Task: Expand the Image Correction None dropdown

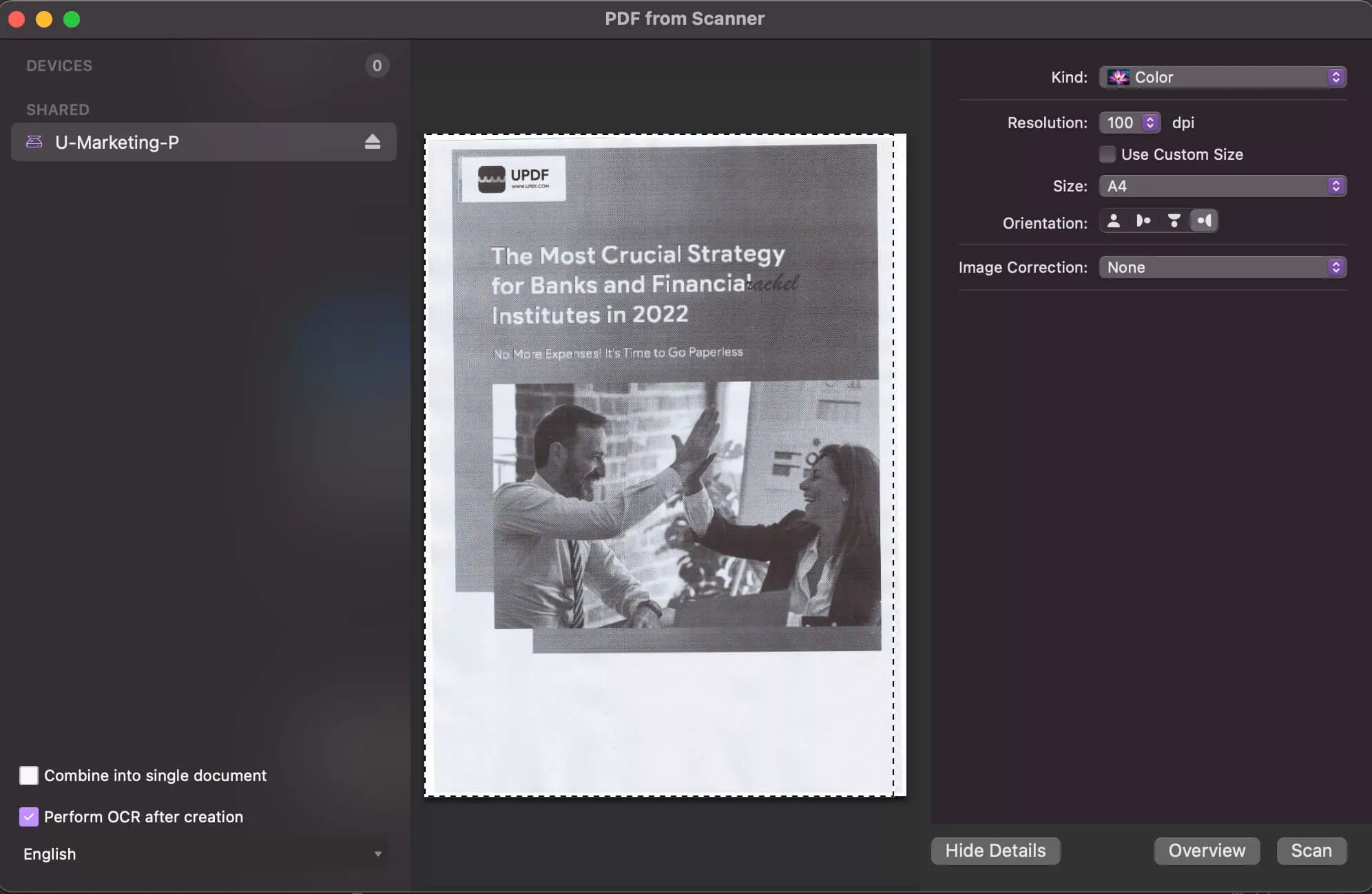Action: click(x=1222, y=267)
